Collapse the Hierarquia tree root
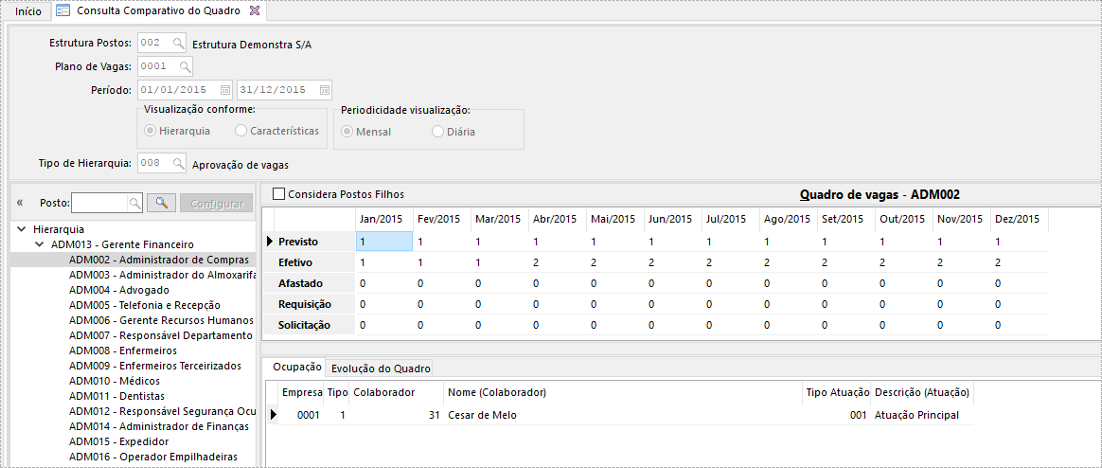Viewport: 1102px width, 468px height. click(22, 229)
